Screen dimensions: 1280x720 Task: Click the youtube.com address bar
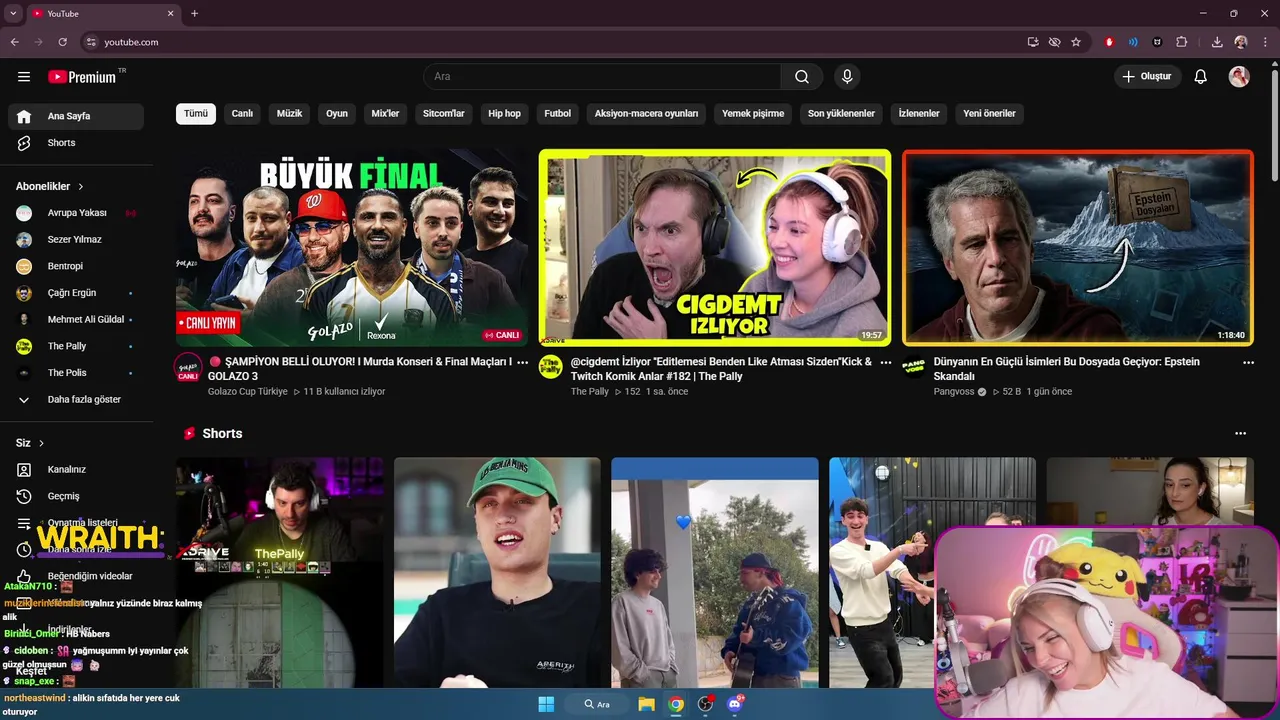(552, 42)
